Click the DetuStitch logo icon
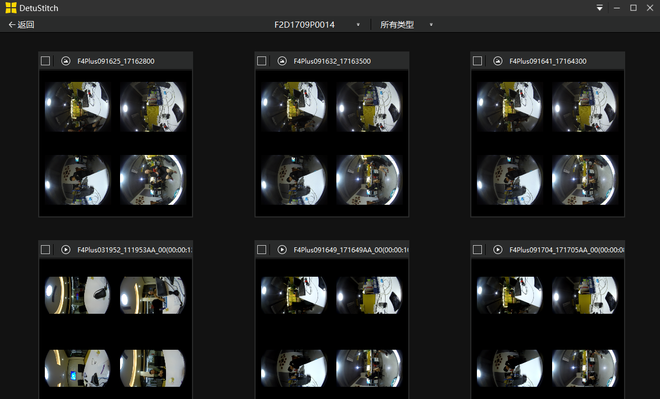This screenshot has width=660, height=399. [x=11, y=8]
